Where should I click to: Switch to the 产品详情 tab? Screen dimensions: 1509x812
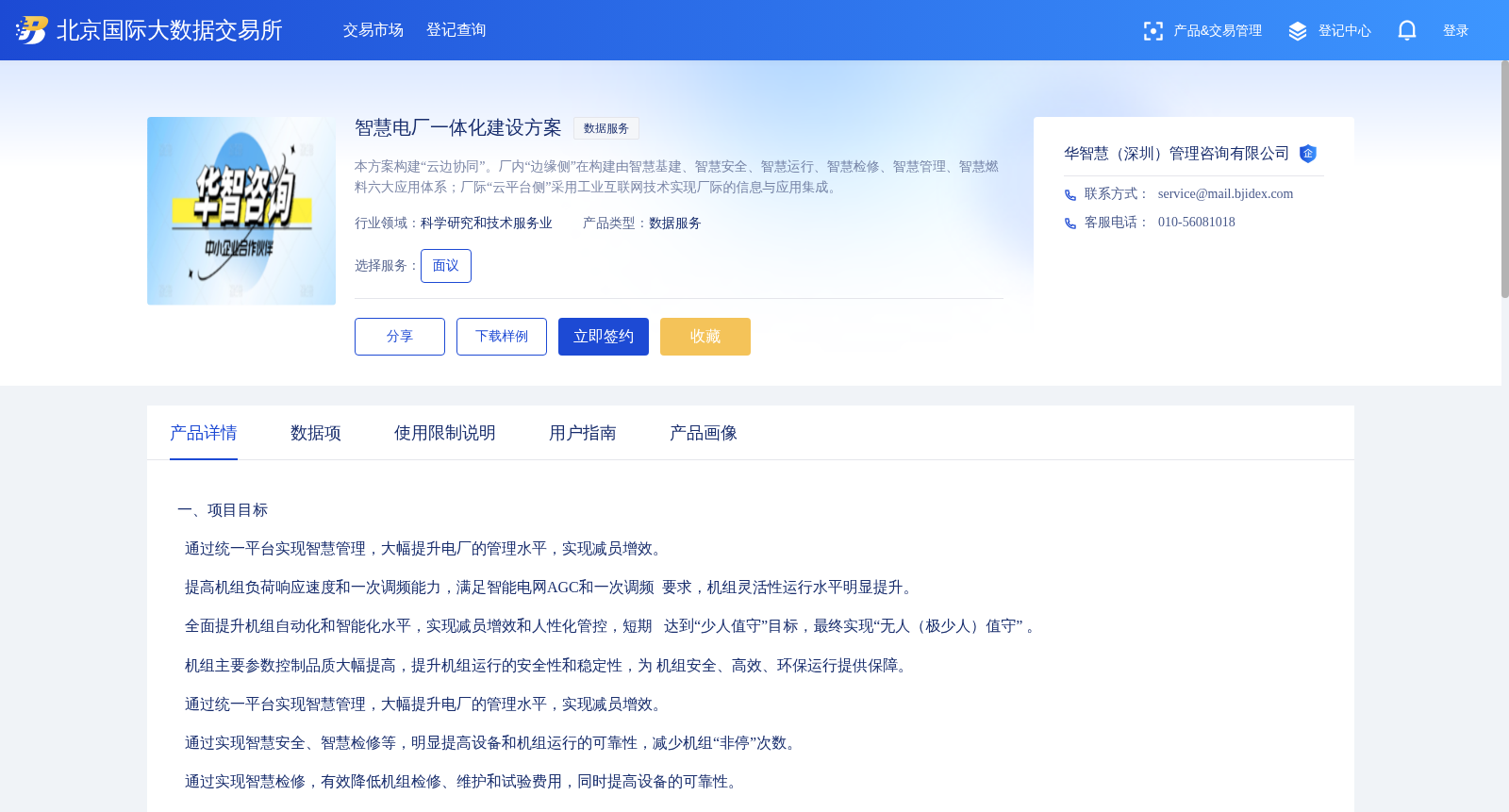pyautogui.click(x=204, y=433)
